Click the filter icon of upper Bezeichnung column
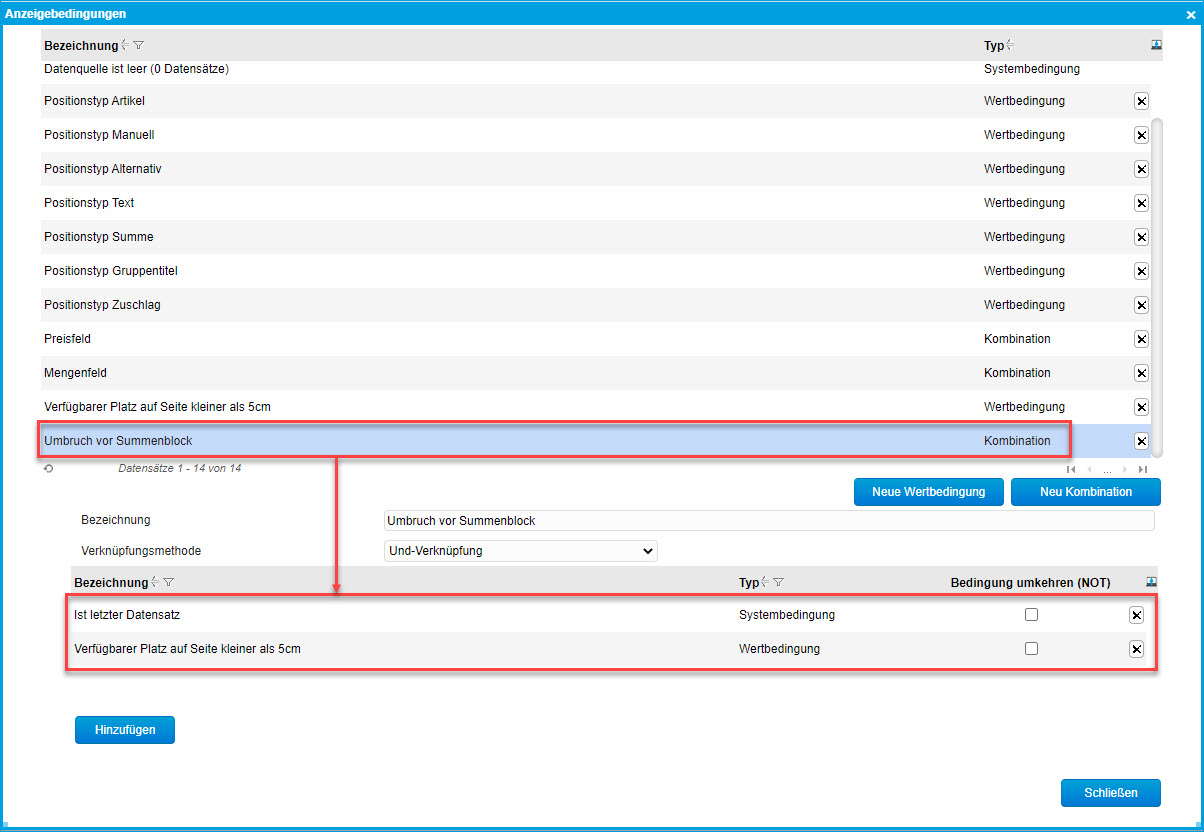 point(139,45)
